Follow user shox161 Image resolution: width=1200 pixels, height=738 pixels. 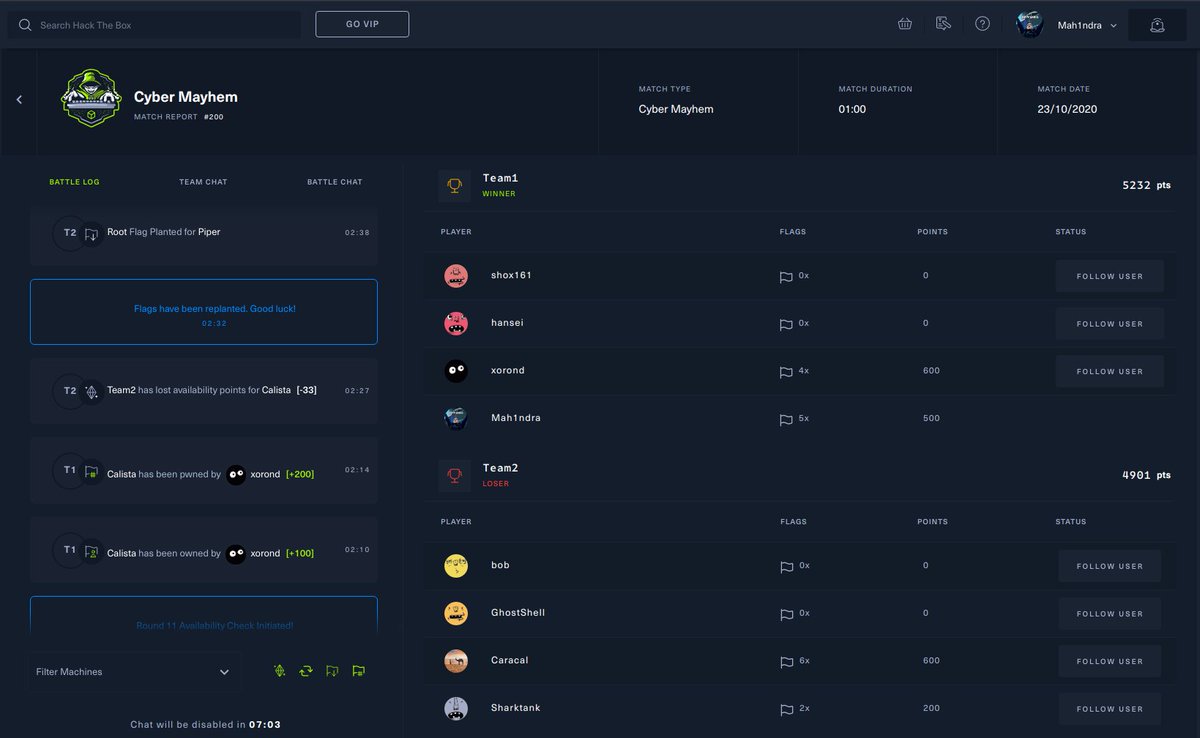1110,276
